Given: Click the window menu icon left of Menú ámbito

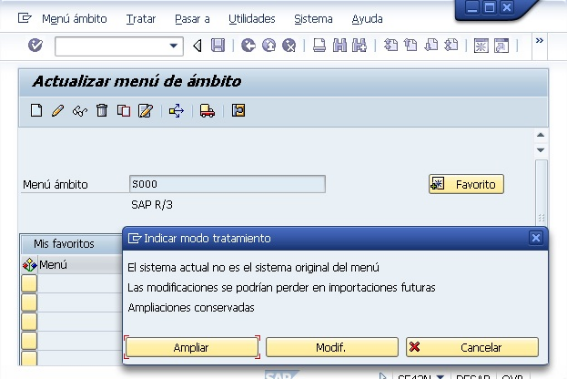Looking at the screenshot, I should coord(25,18).
